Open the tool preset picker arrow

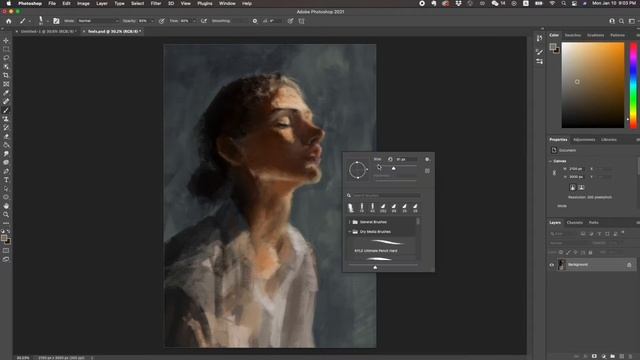(29, 21)
